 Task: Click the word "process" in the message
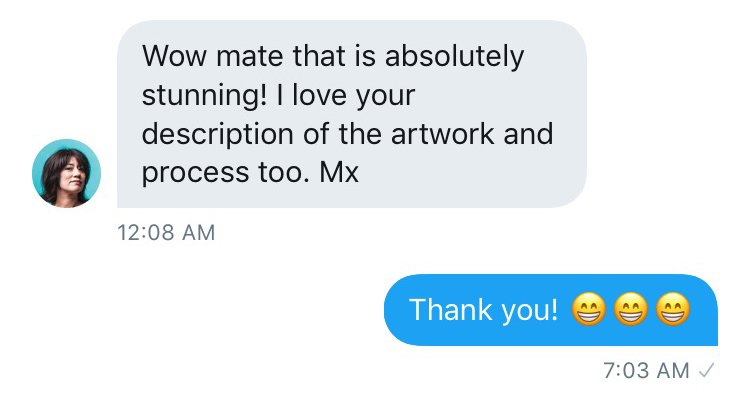point(195,173)
